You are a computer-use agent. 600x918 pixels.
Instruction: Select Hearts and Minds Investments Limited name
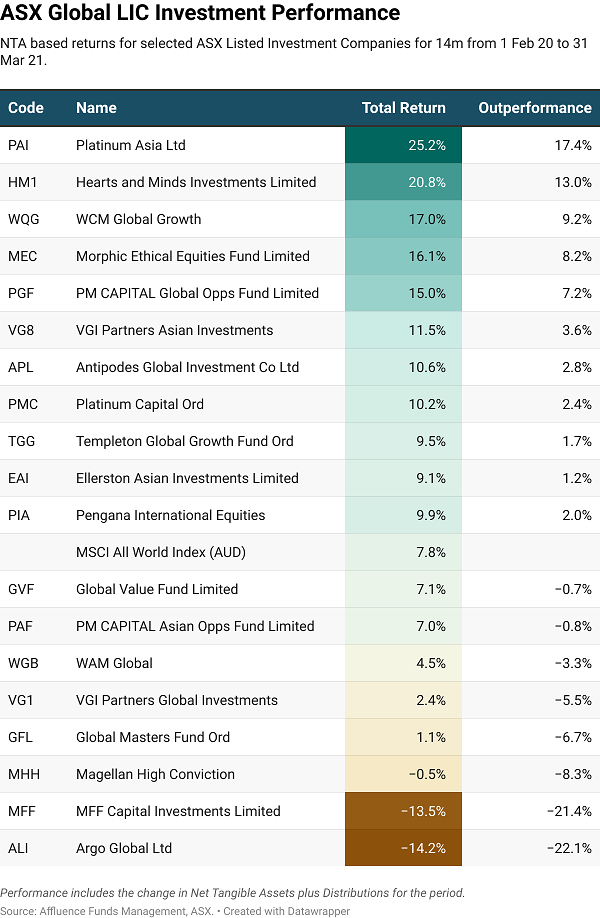coord(196,182)
